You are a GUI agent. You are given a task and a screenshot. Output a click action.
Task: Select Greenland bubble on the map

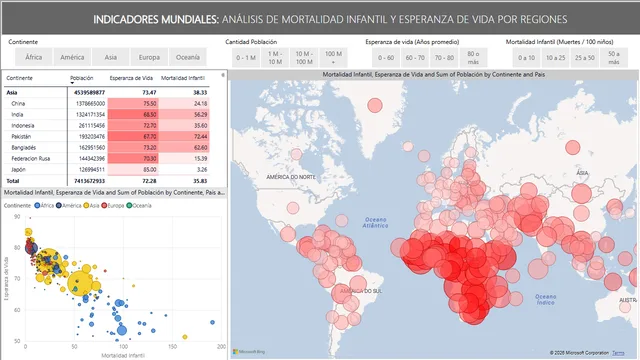tap(375, 106)
